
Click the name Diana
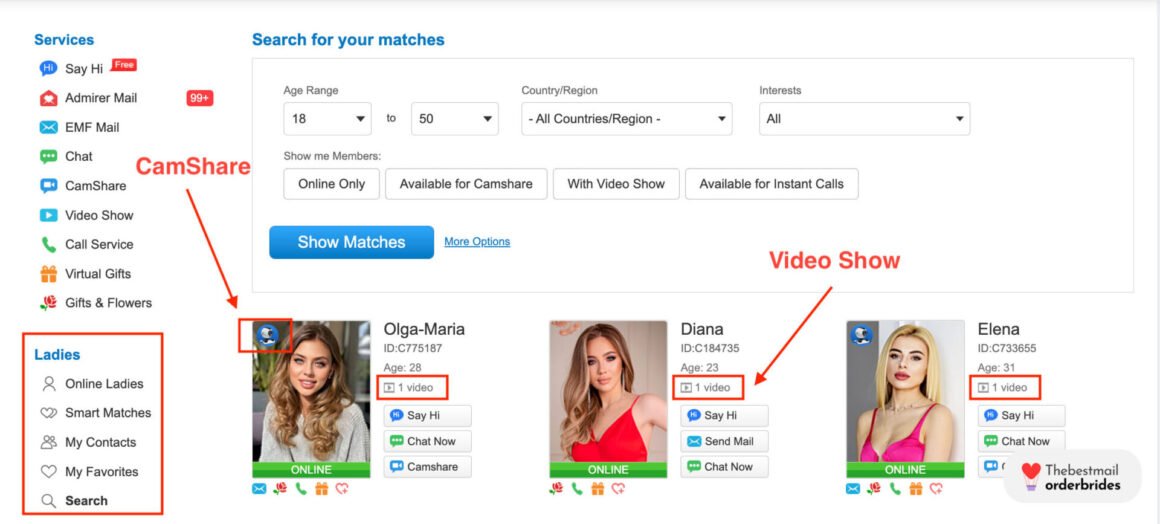pyautogui.click(x=702, y=329)
